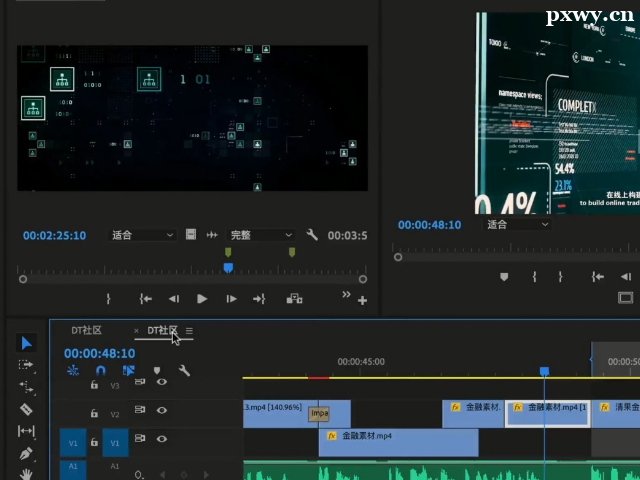This screenshot has width=640, height=480.
Task: Hide the V2 track output eye
Action: click(x=161, y=410)
